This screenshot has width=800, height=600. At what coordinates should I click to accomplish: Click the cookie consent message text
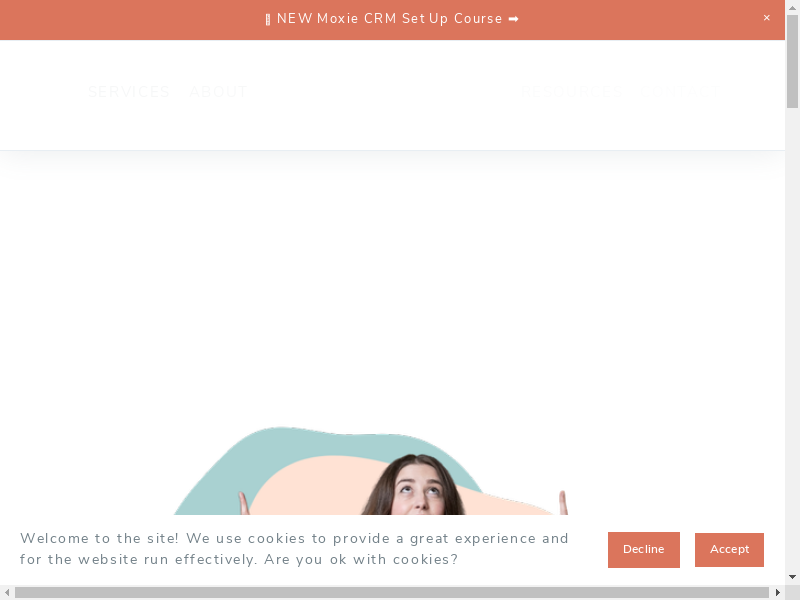click(x=294, y=549)
